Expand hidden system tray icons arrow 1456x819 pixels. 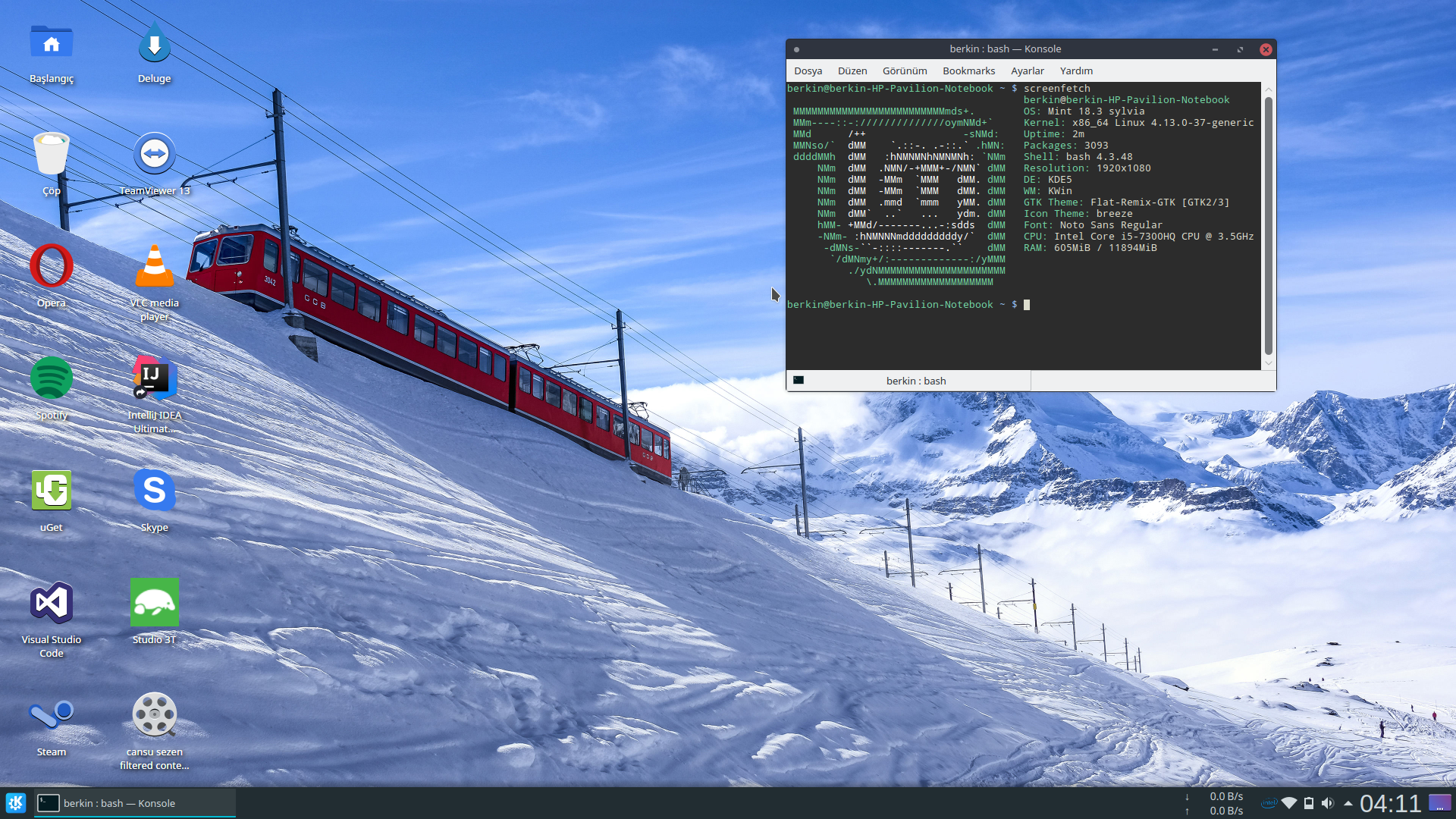(1348, 803)
